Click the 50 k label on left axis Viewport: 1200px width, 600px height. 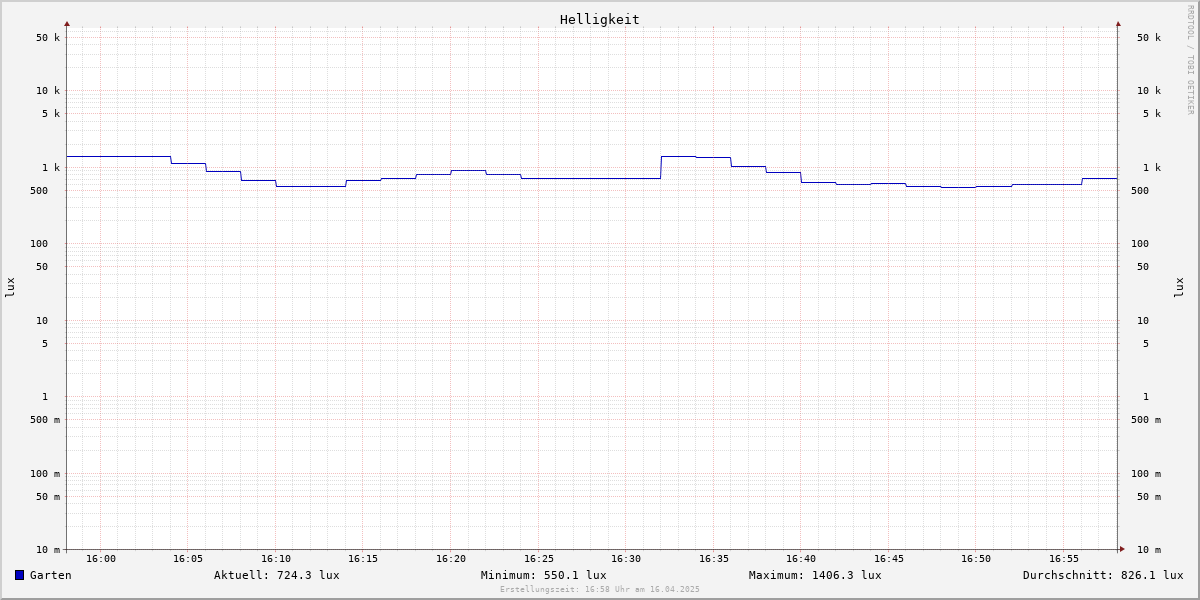[48, 38]
